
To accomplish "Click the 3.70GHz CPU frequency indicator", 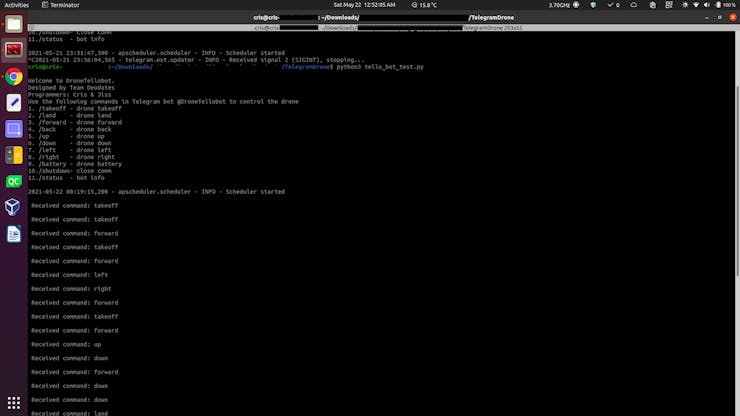I will click(563, 5).
